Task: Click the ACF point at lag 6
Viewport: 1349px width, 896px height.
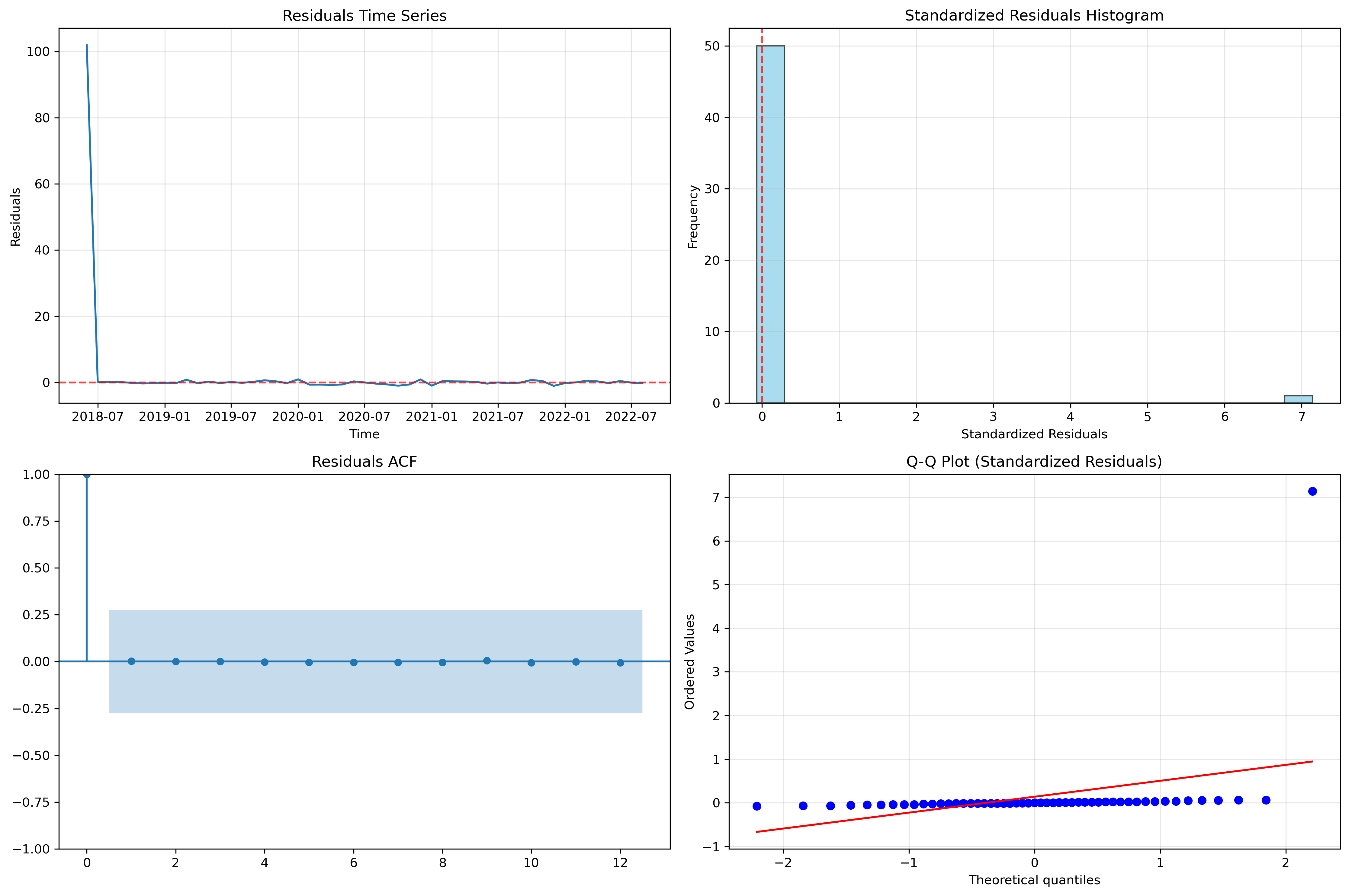Action: (x=354, y=662)
